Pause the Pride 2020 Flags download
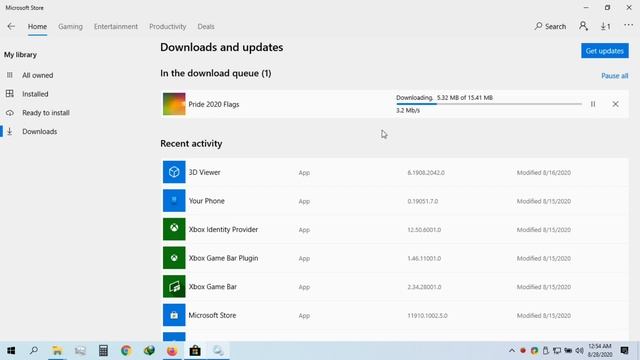This screenshot has width=640, height=360. pos(593,104)
